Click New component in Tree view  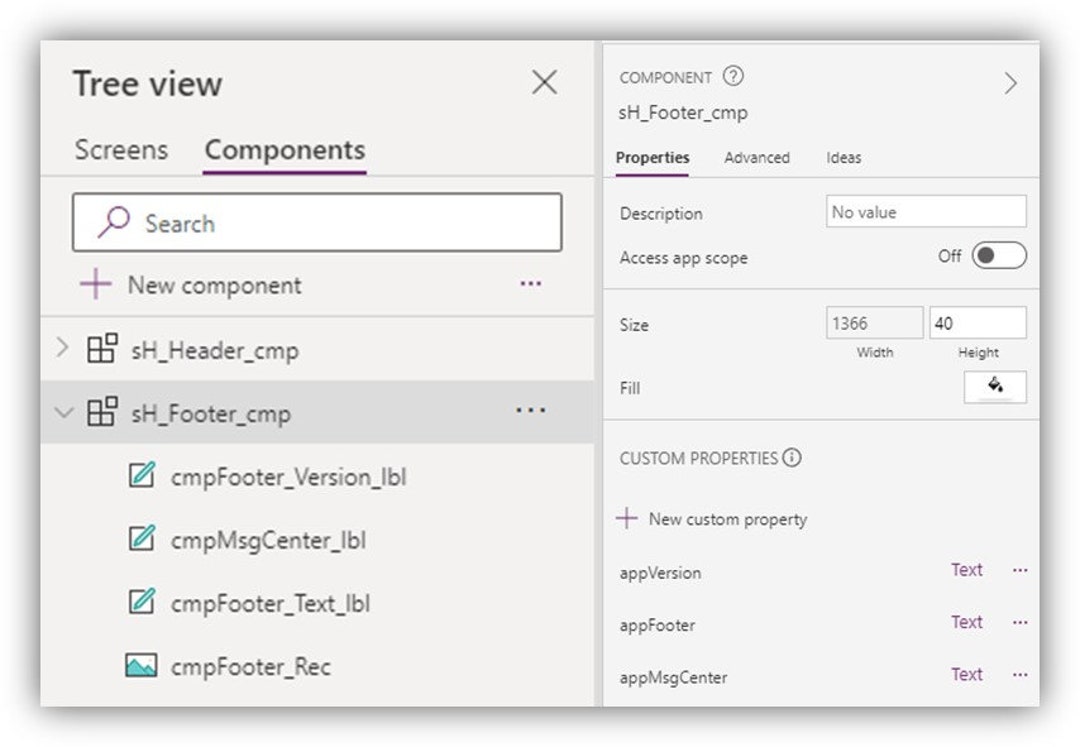click(197, 285)
